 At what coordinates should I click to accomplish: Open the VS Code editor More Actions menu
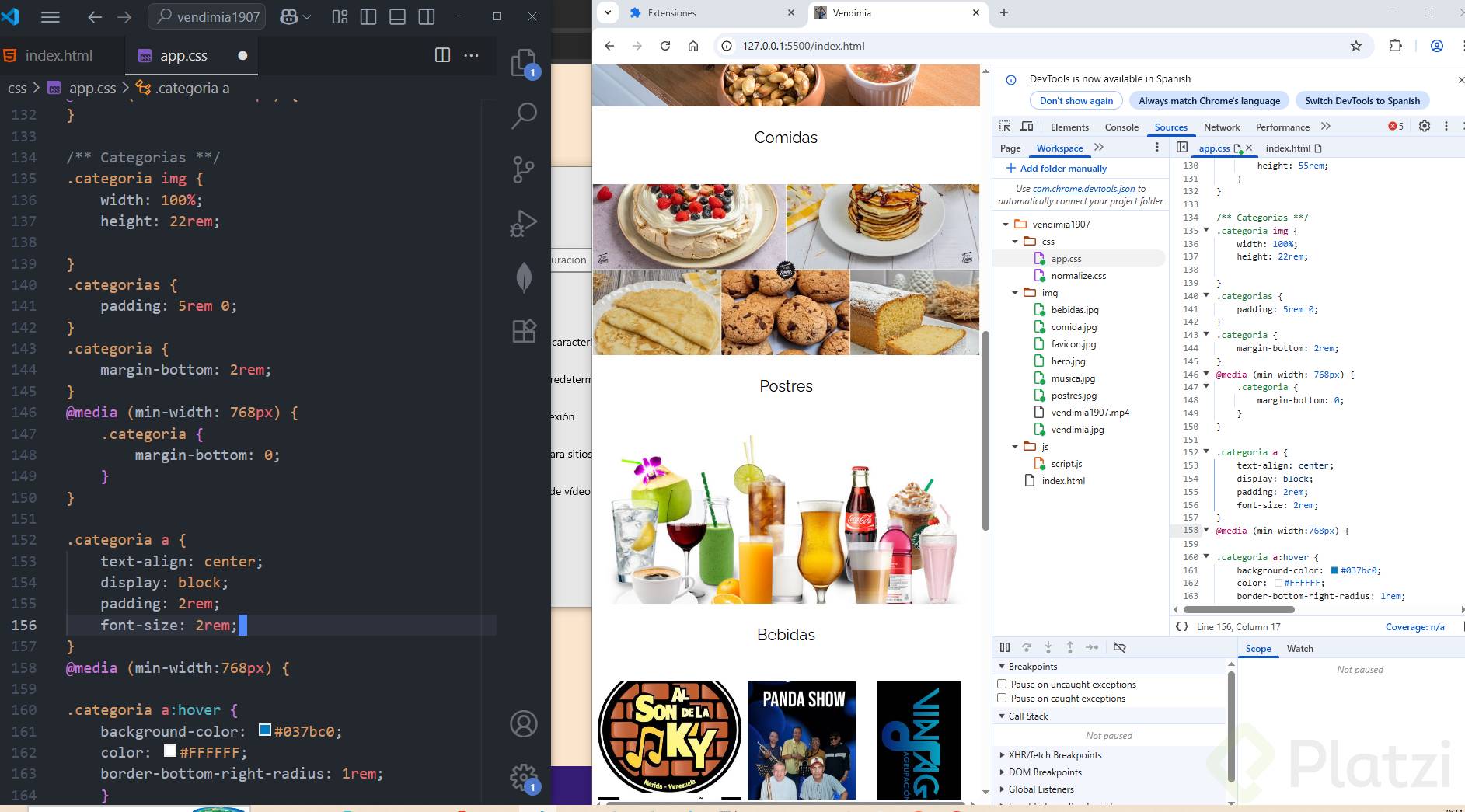[471, 55]
